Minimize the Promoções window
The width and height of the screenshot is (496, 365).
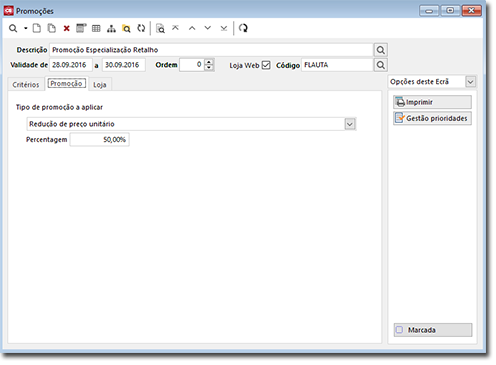429,11
